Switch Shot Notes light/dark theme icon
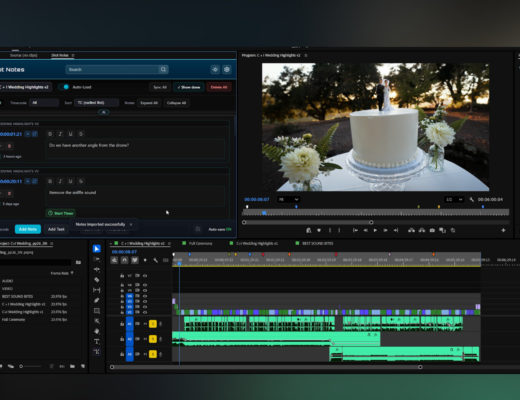 pos(215,69)
